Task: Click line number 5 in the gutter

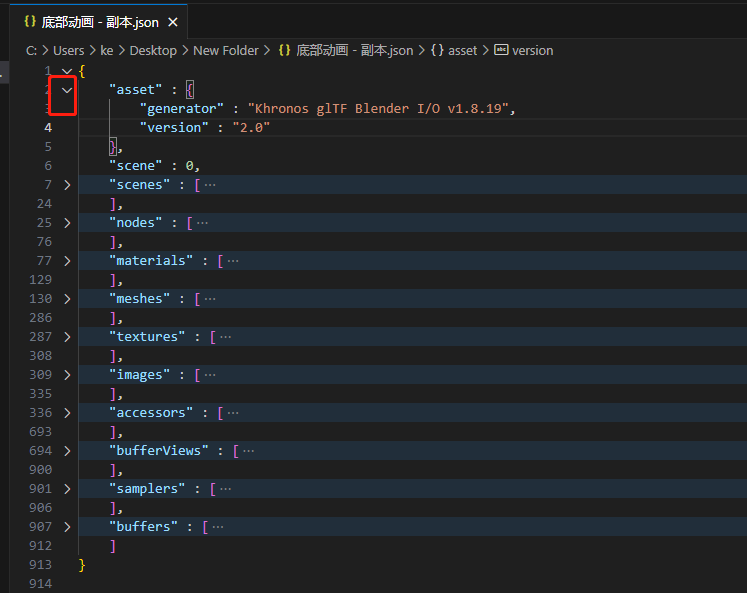Action: pyautogui.click(x=48, y=147)
